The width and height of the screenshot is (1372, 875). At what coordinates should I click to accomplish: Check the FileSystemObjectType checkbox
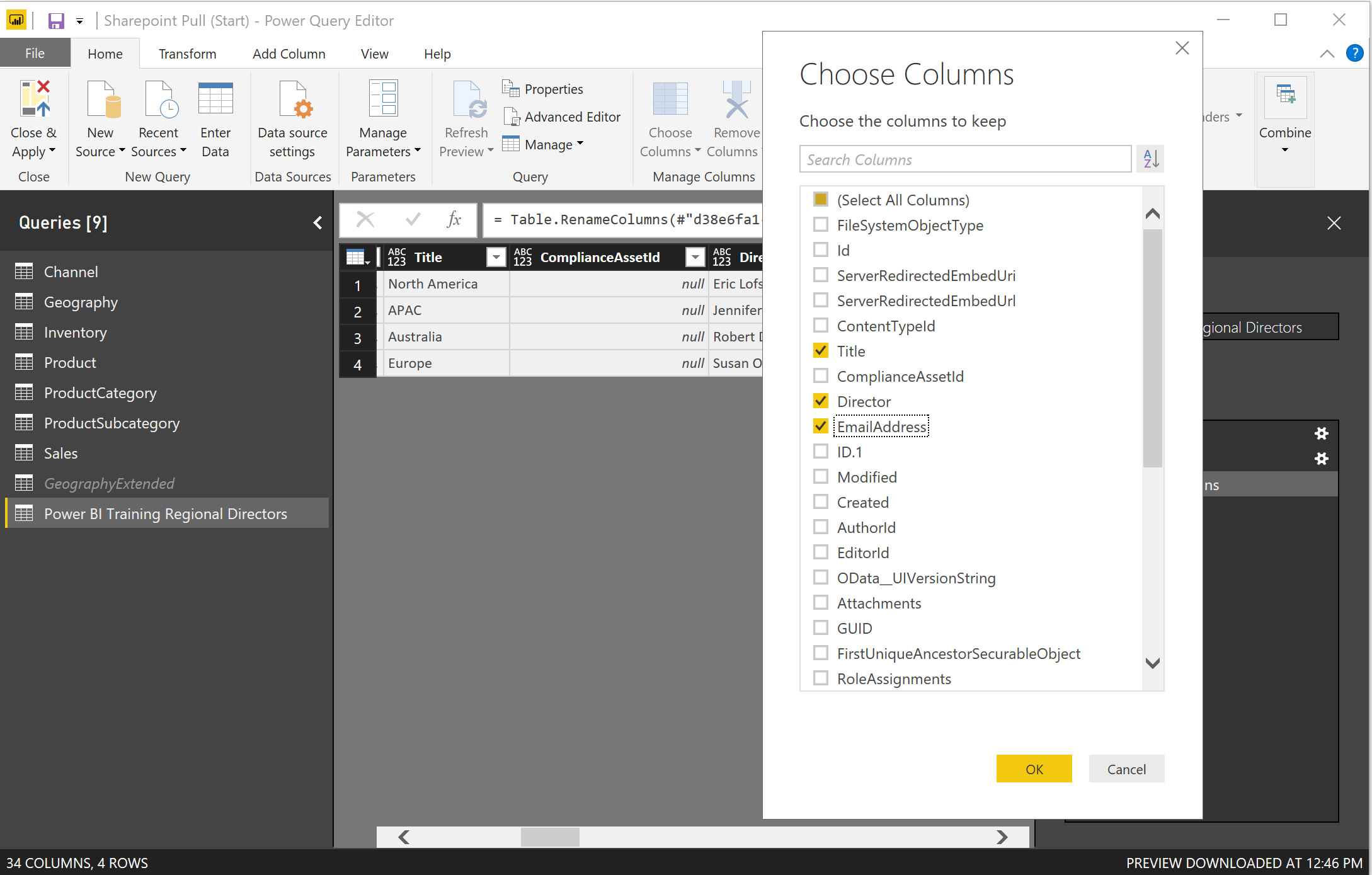pyautogui.click(x=821, y=225)
